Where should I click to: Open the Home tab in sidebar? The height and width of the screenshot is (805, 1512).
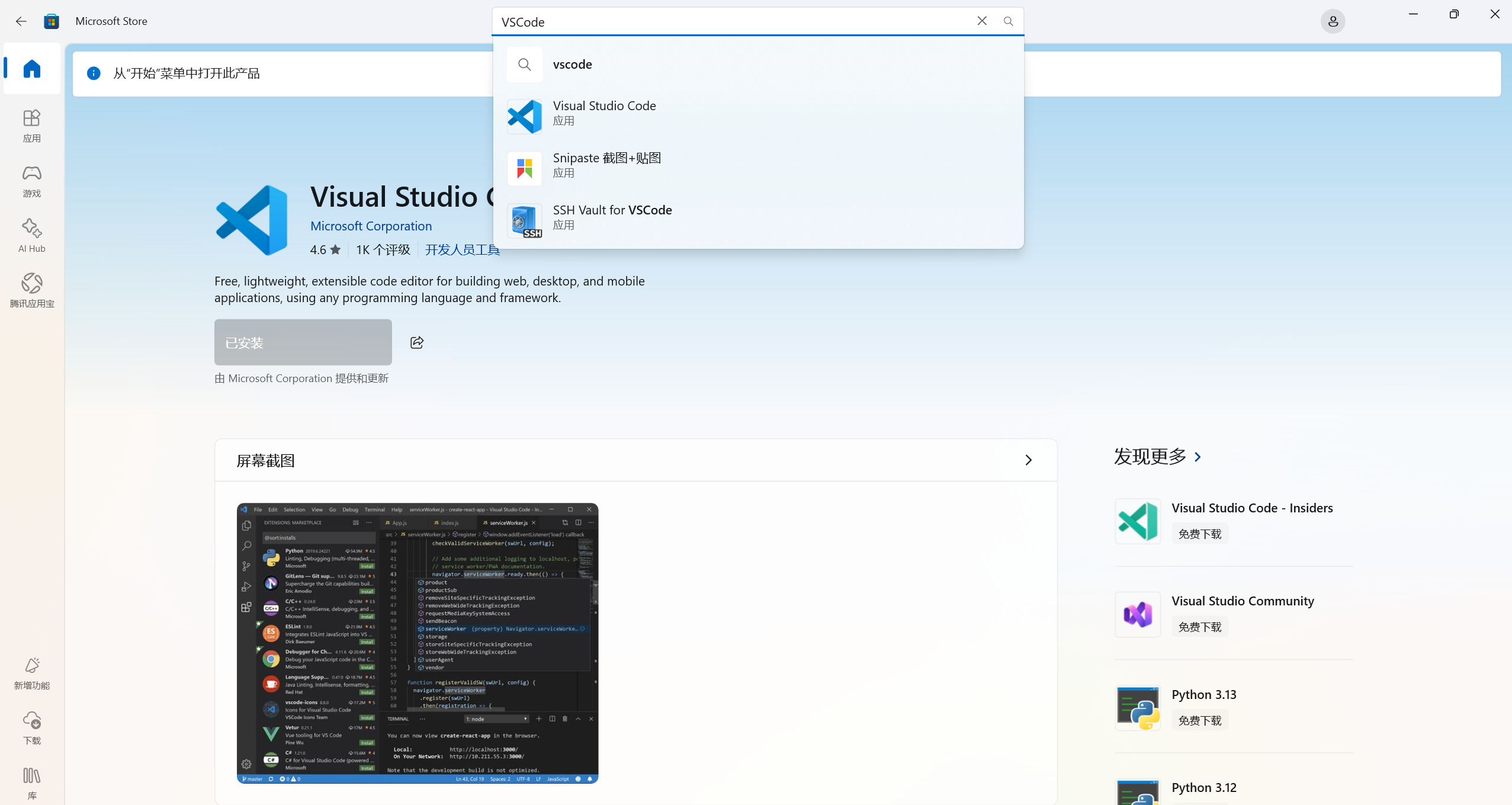tap(32, 69)
